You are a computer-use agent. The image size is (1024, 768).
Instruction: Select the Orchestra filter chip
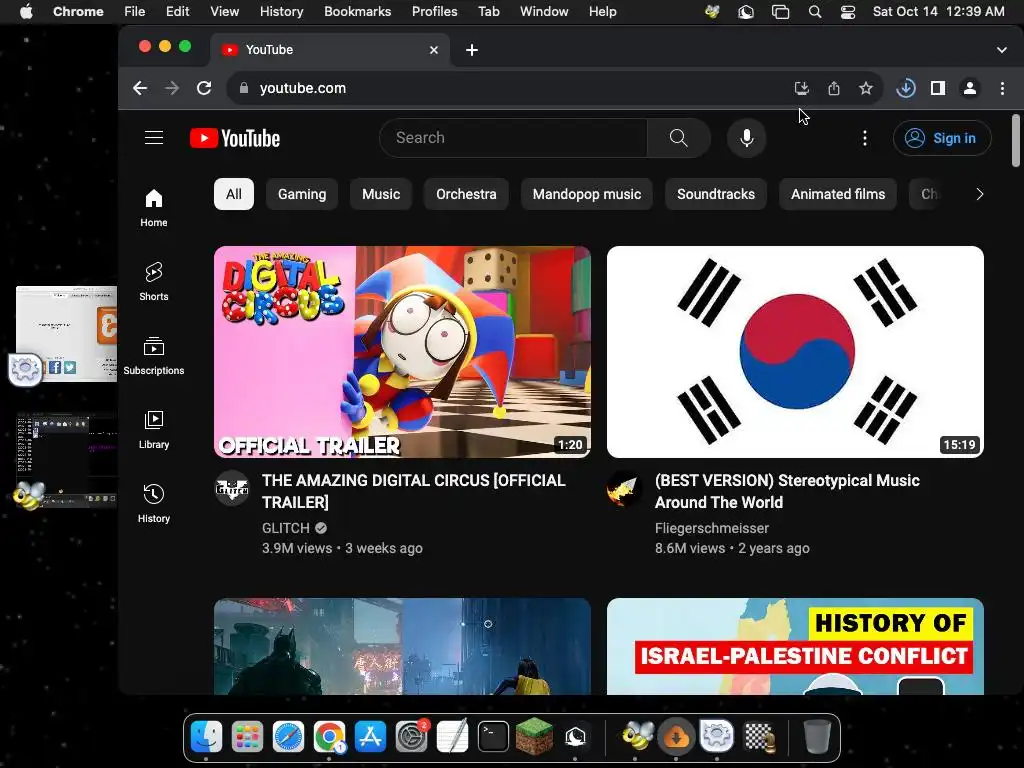(466, 194)
